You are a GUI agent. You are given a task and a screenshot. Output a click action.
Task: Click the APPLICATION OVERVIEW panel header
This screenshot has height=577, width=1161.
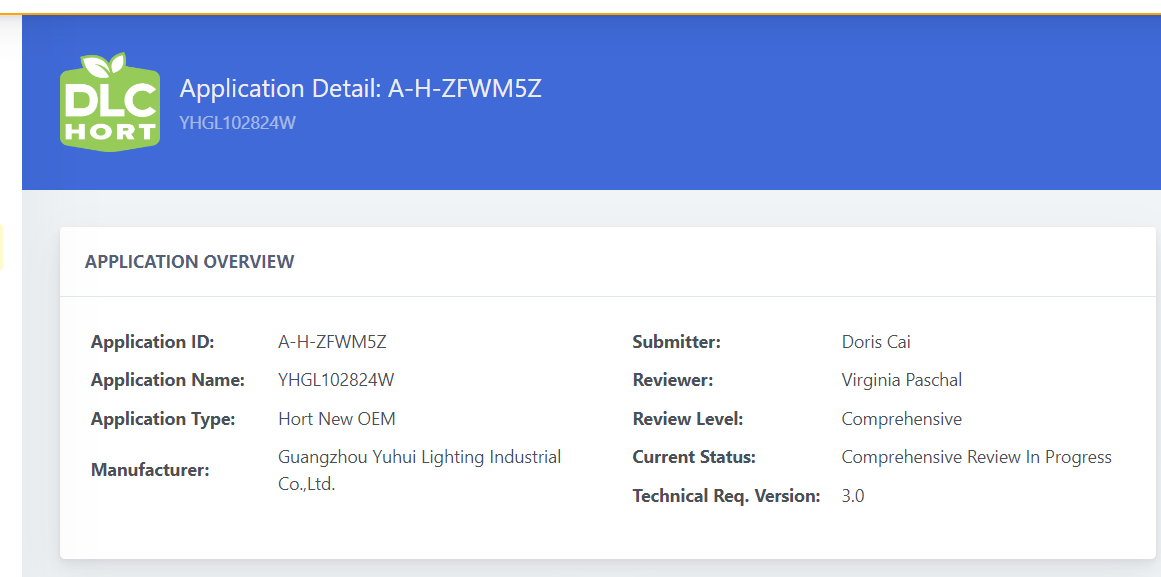(x=190, y=261)
